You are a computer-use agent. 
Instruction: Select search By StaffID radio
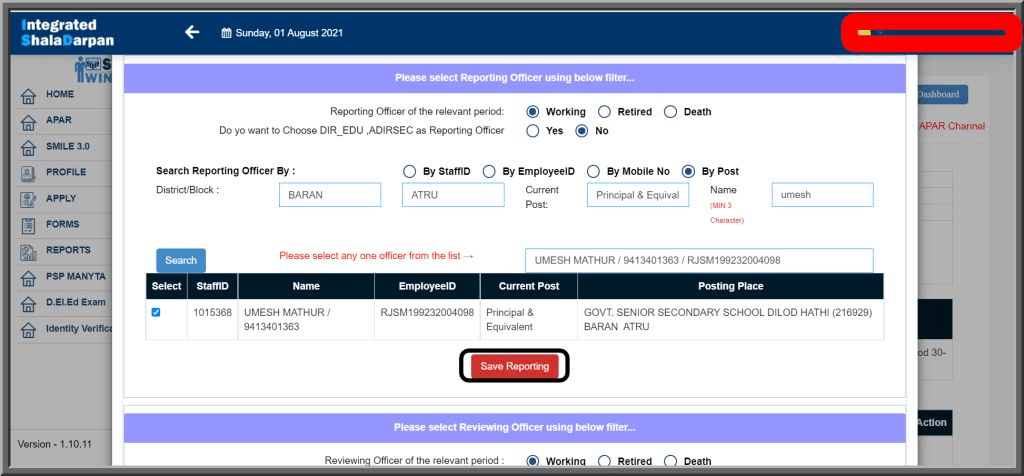click(x=409, y=171)
